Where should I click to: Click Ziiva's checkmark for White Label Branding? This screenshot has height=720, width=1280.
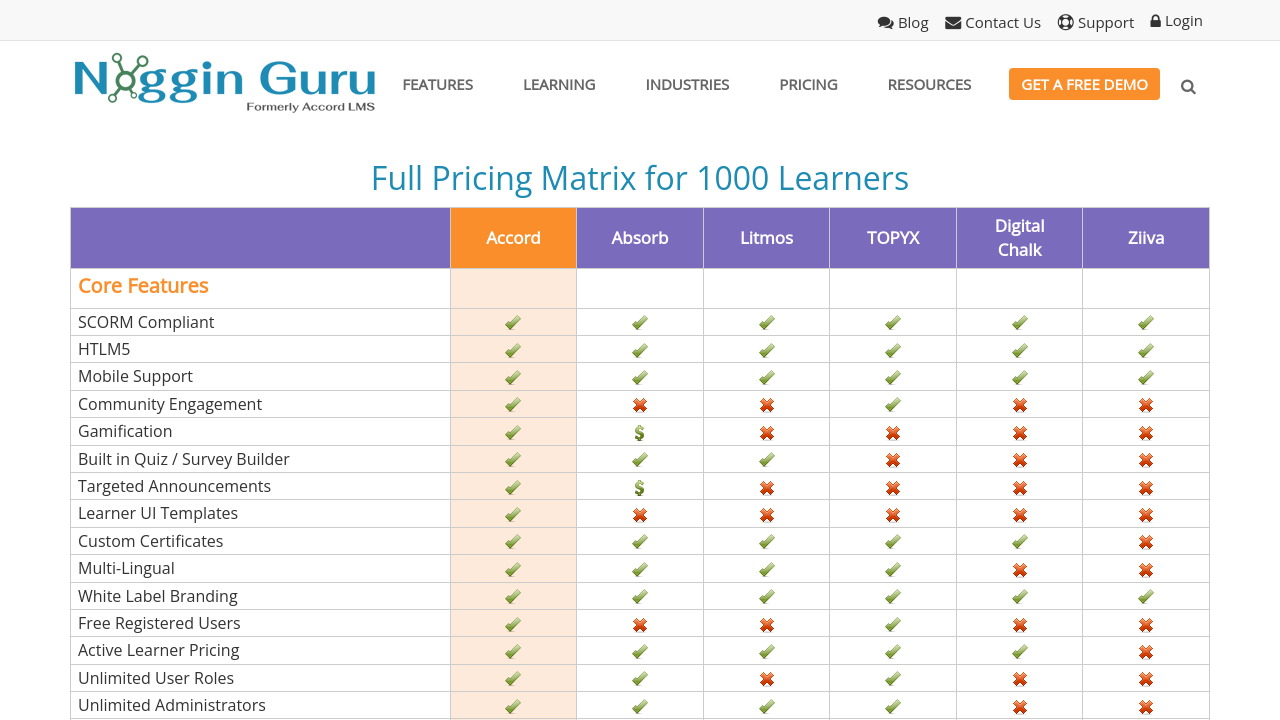[x=1146, y=597]
